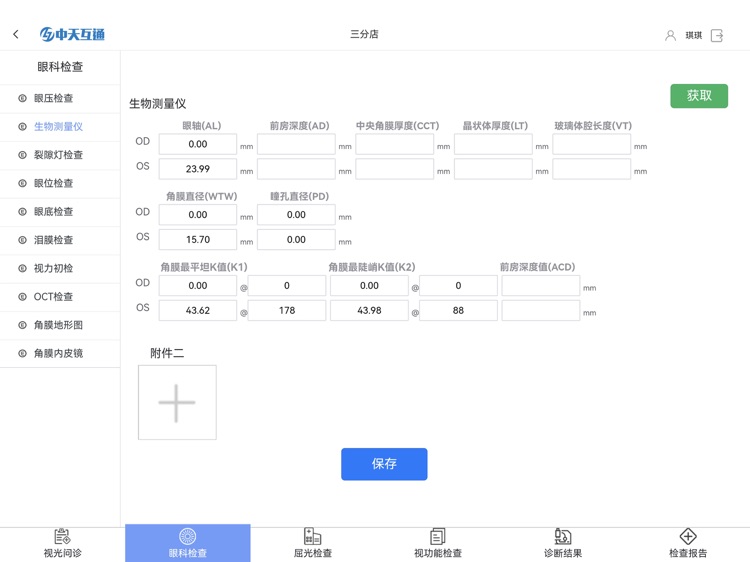Click the 眼科检查 eye icon

(188, 537)
